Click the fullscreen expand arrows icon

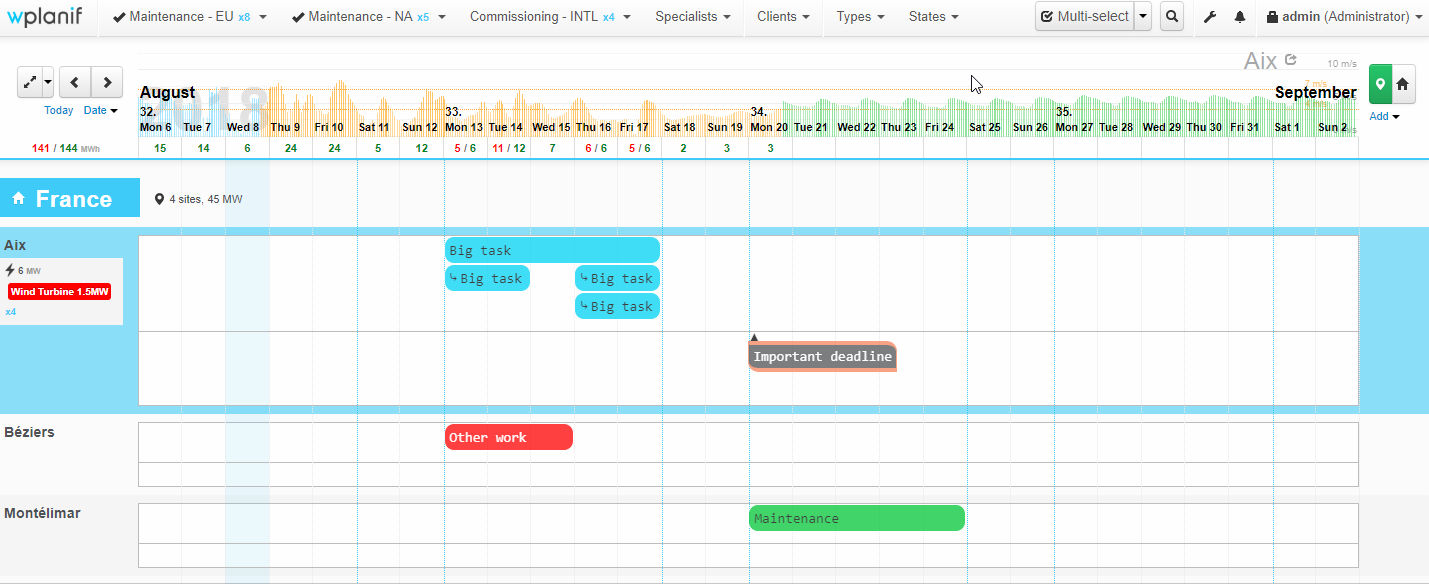pyautogui.click(x=29, y=82)
